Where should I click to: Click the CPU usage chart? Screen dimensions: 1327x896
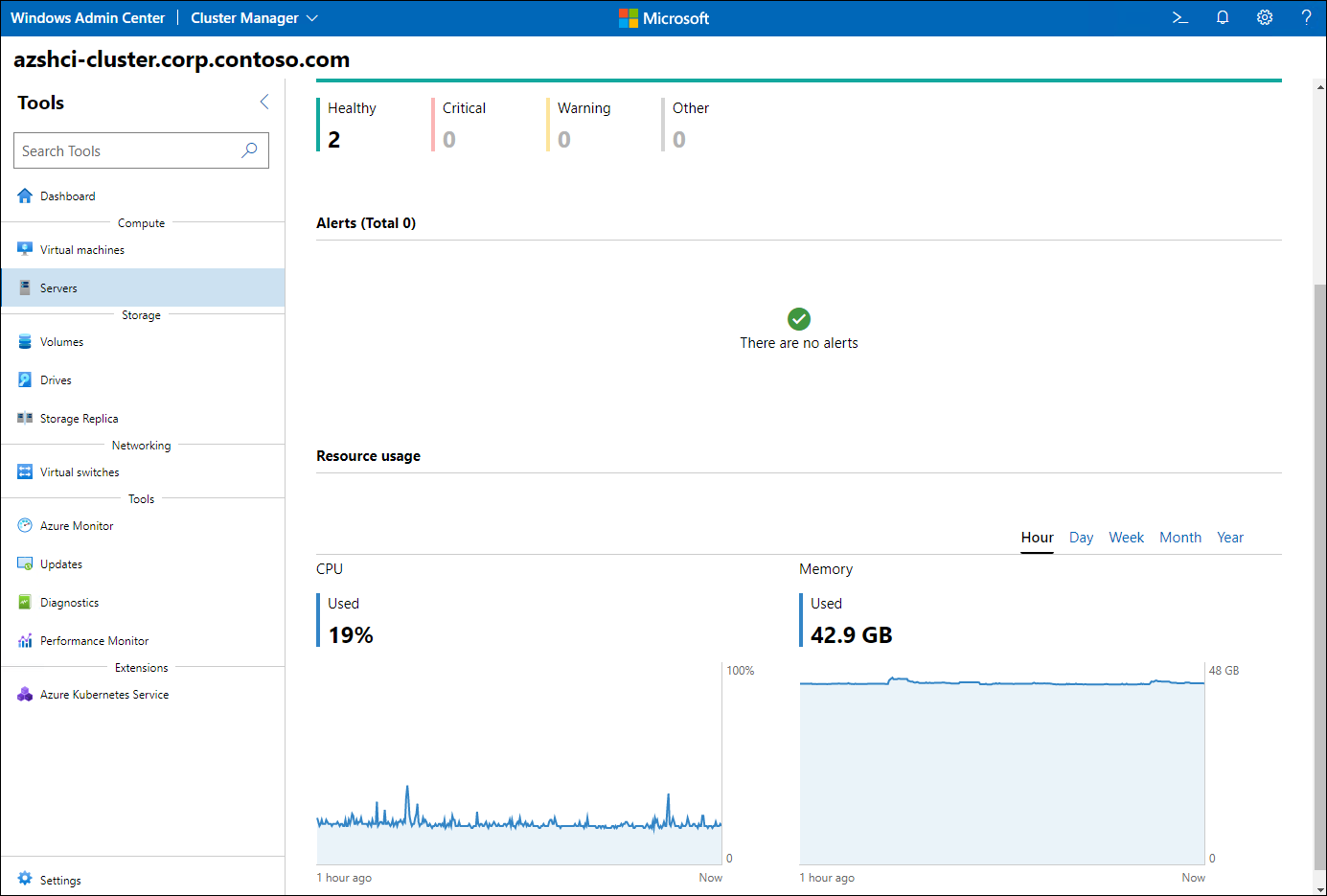pos(519,764)
